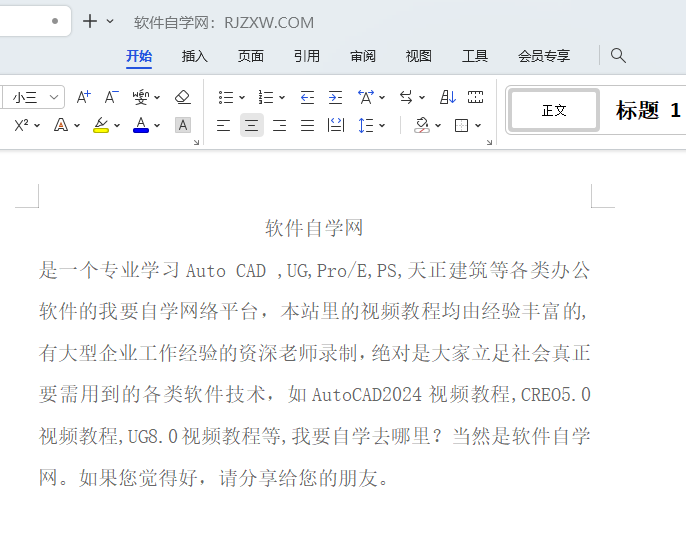
Task: Open the 视图 tab
Action: pos(419,56)
